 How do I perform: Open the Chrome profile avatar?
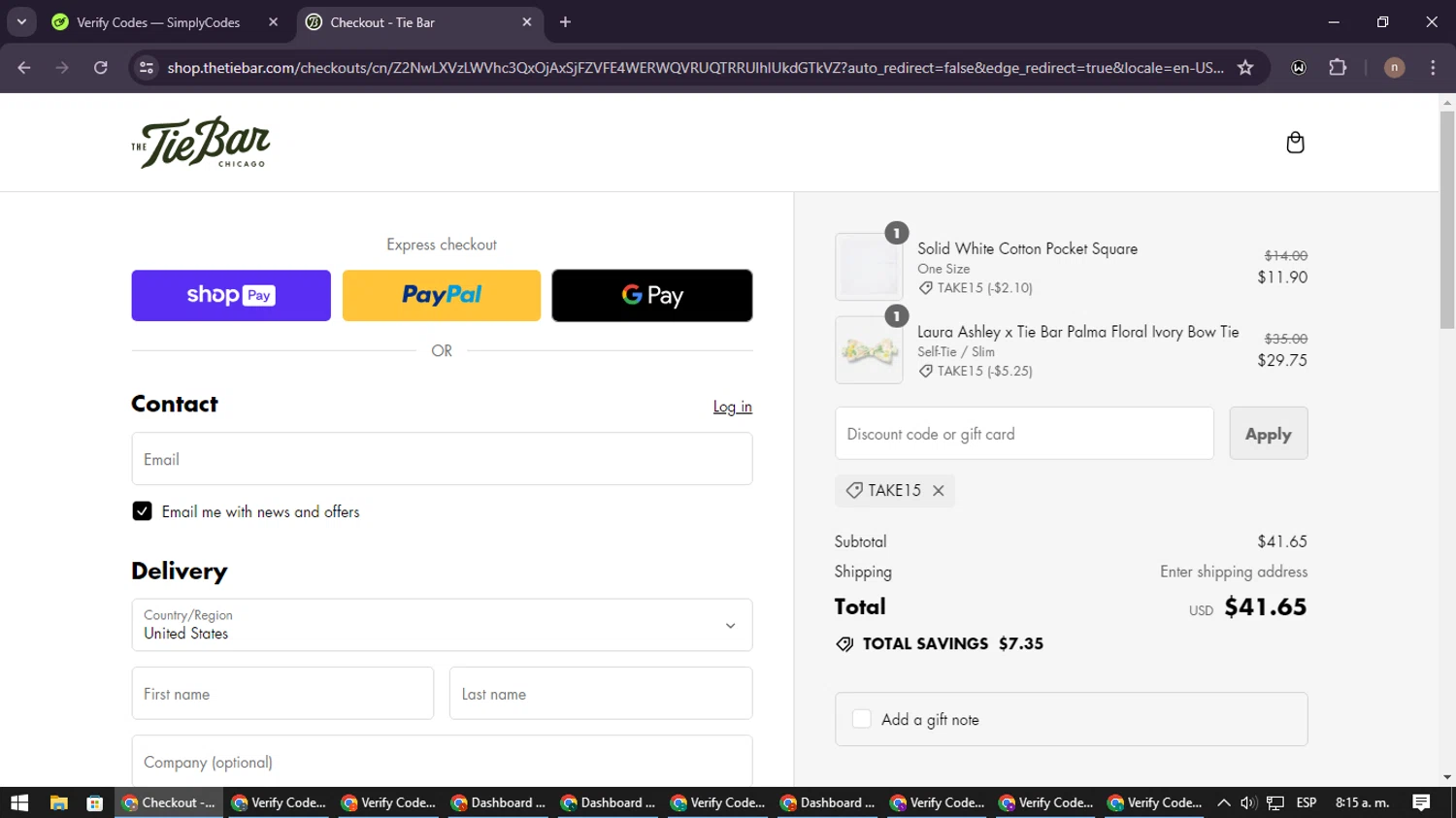(1394, 68)
